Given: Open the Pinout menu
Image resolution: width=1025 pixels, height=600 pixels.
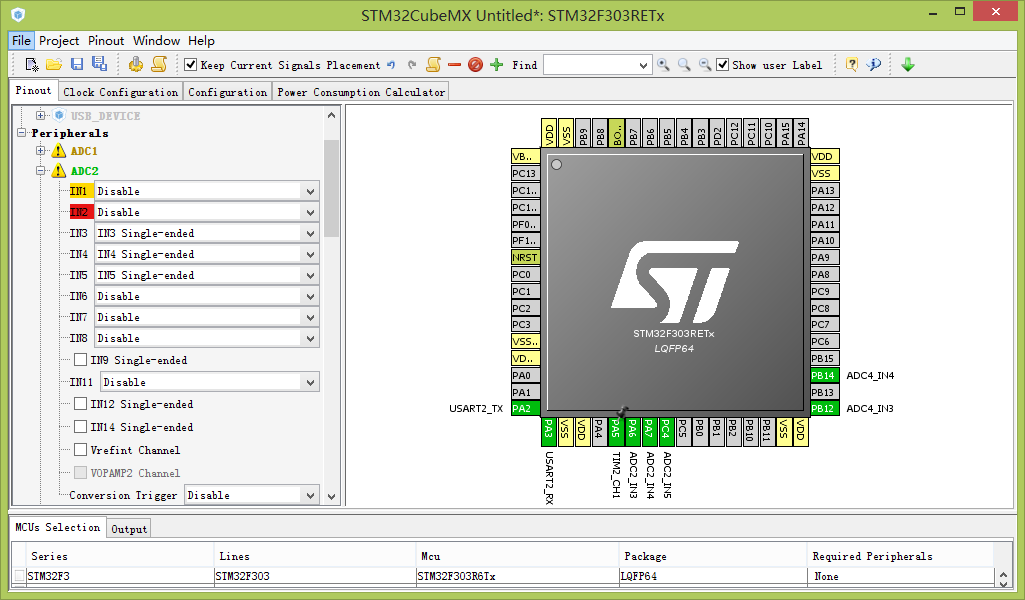Looking at the screenshot, I should click(x=106, y=41).
